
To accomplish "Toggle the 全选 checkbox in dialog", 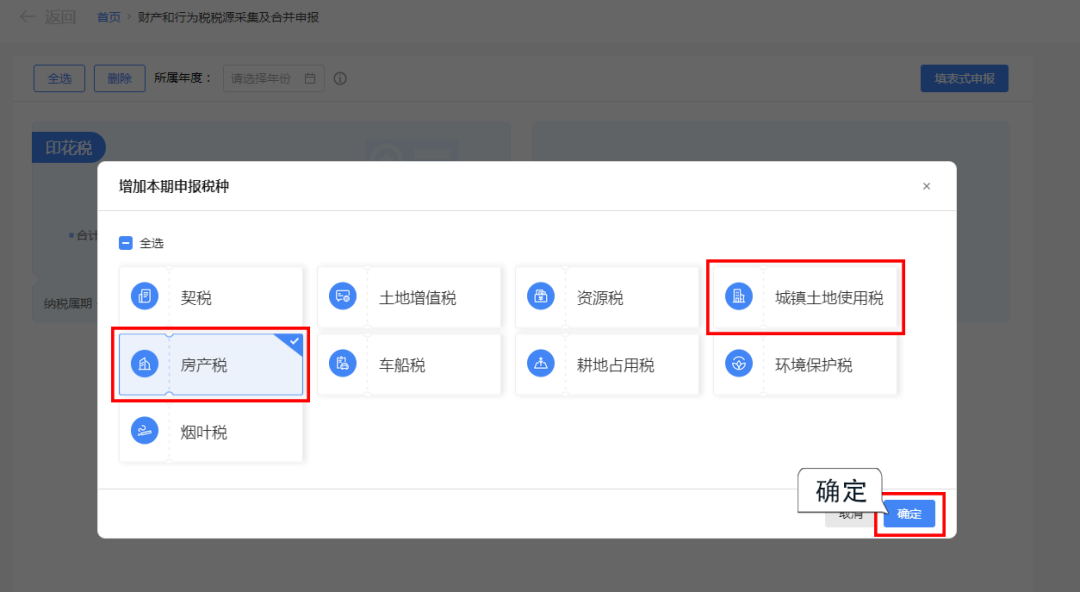I will [125, 243].
